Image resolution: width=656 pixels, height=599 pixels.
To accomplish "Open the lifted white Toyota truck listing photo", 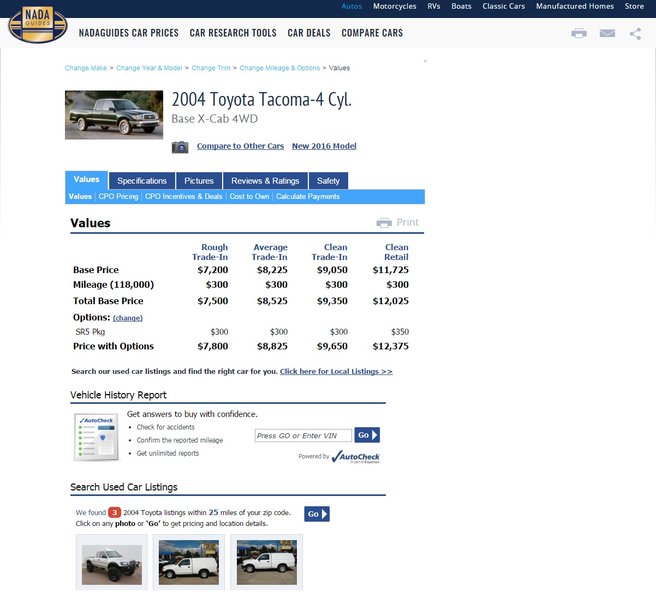I will [x=112, y=565].
